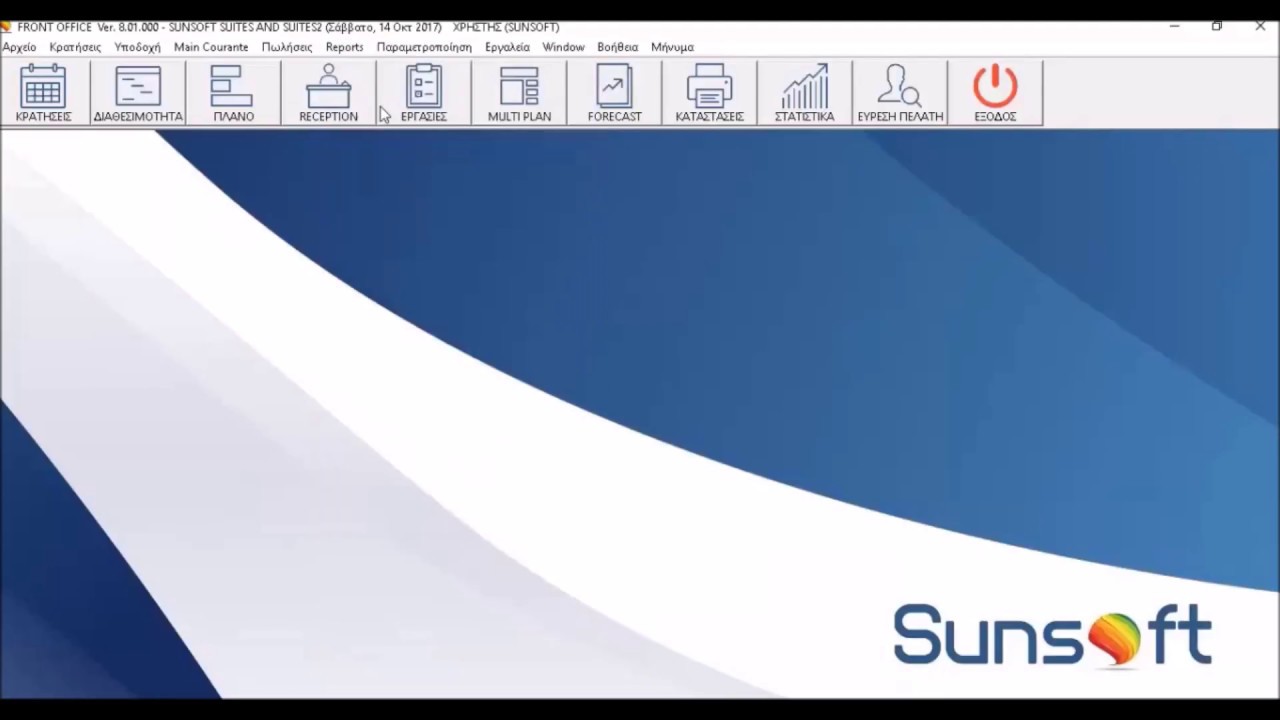The height and width of the screenshot is (720, 1280).
Task: Open the ΕΥΡΕΣΗ ΠΕΛΑΤΗ customer search icon
Action: pyautogui.click(x=900, y=93)
